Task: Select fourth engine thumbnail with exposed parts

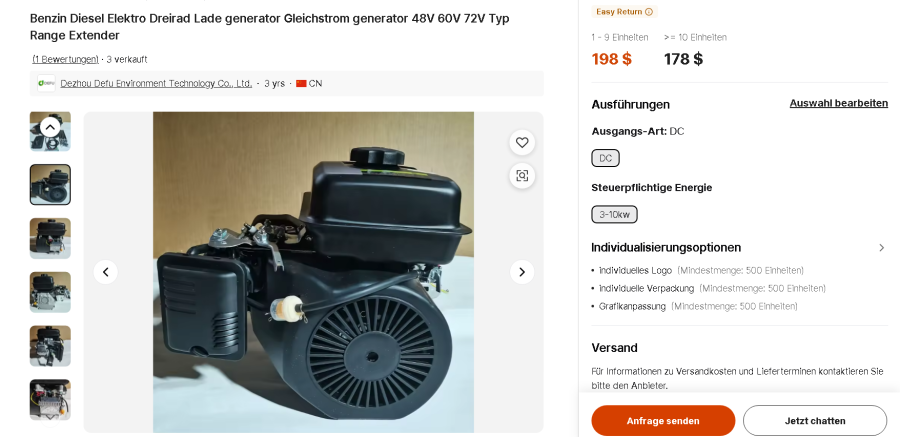Action: point(51,292)
